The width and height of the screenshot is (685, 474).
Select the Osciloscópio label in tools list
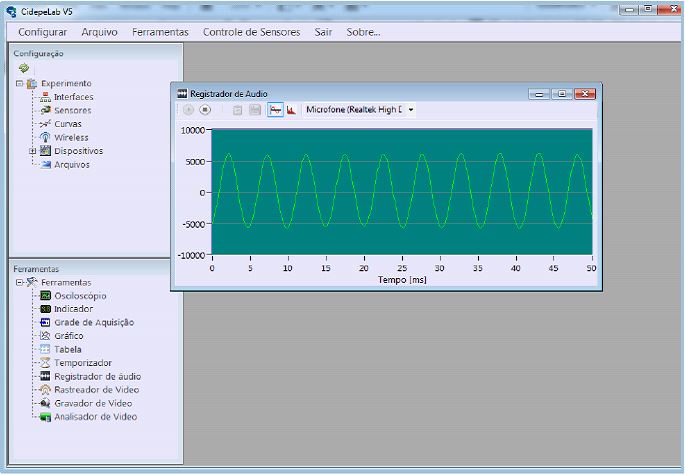[x=80, y=296]
